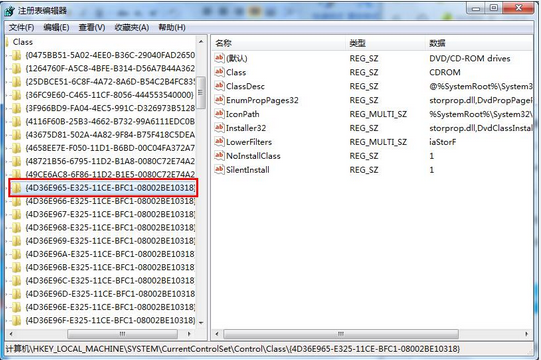Image resolution: width=541 pixels, height=360 pixels.
Task: Select key {4D36E96D-E325-11CE-BFC1-08002BE10318}
Action: (x=110, y=294)
